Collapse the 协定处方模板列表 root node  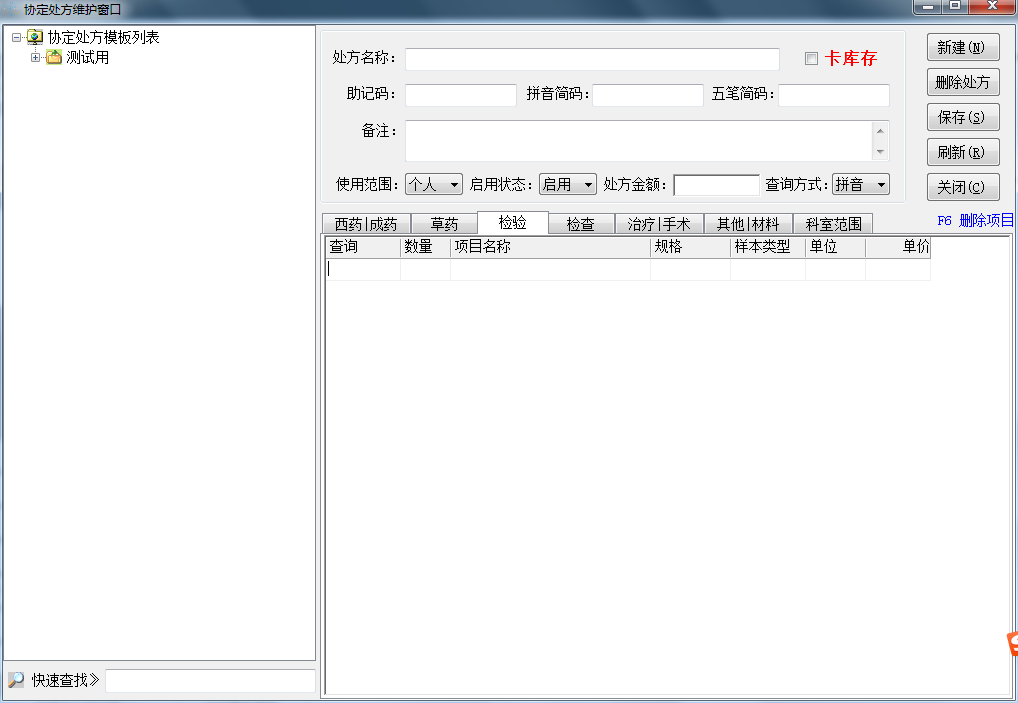[16, 38]
